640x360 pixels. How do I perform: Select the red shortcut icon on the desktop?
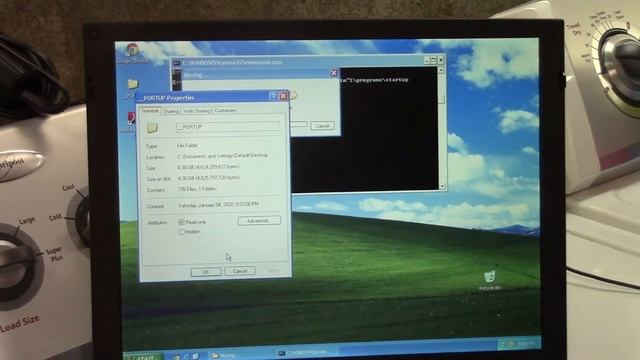tap(131, 118)
